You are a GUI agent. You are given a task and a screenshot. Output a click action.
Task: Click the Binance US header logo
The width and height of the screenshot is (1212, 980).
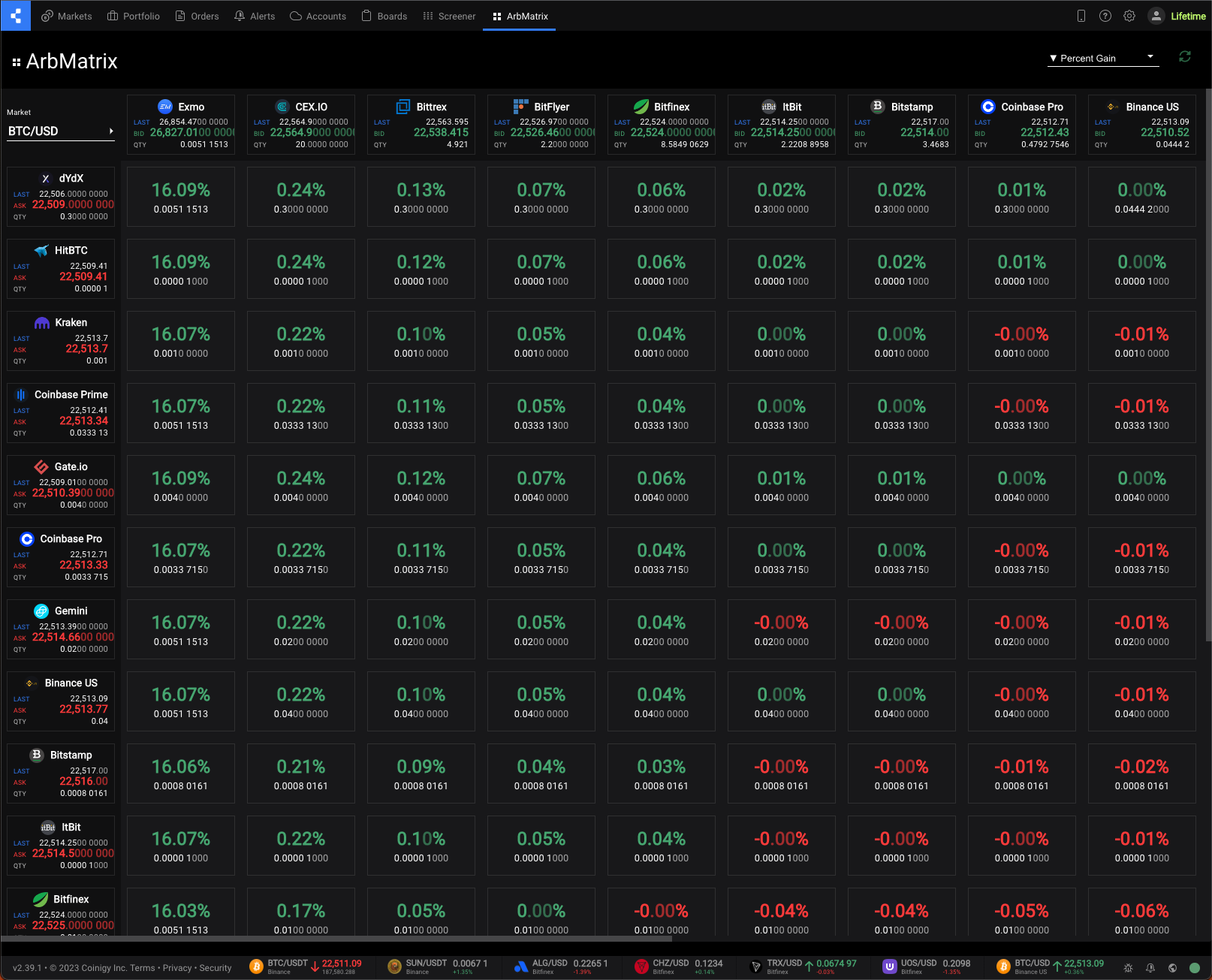(x=1113, y=107)
